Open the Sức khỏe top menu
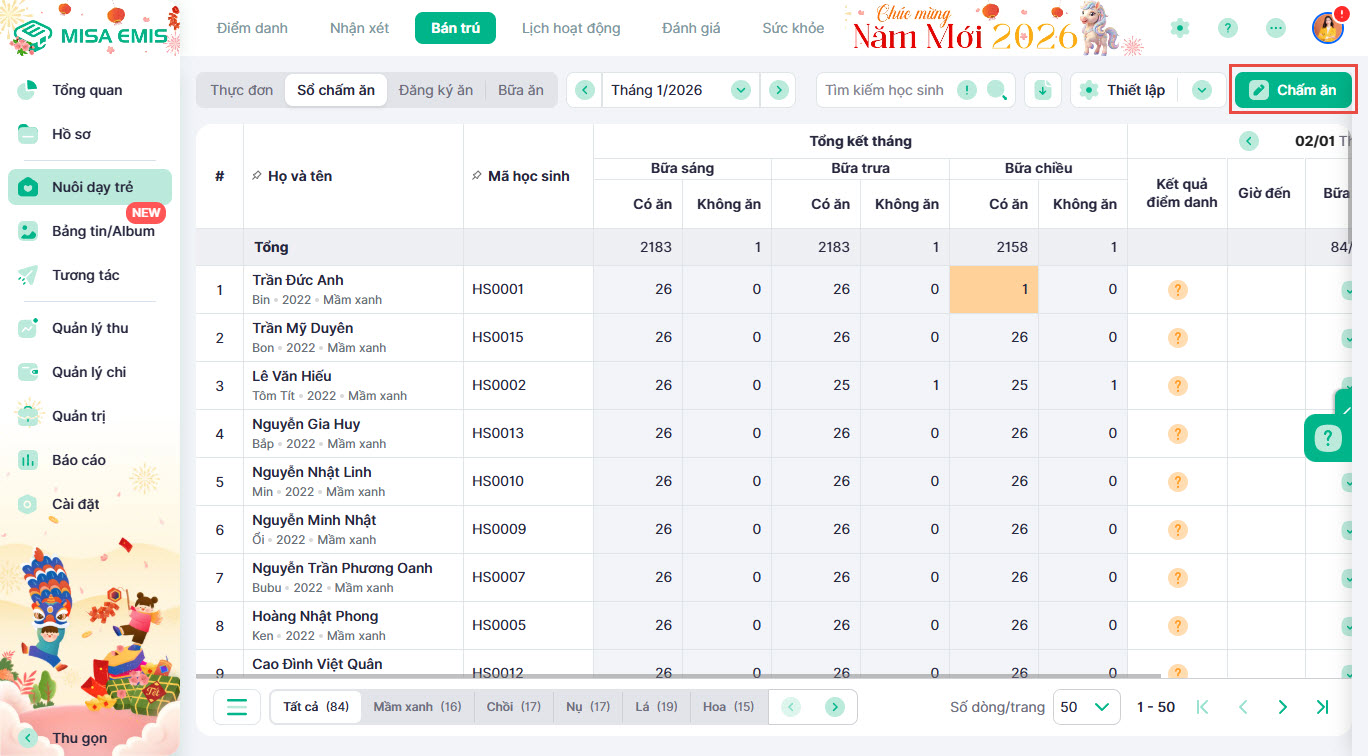1368x756 pixels. 793,28
